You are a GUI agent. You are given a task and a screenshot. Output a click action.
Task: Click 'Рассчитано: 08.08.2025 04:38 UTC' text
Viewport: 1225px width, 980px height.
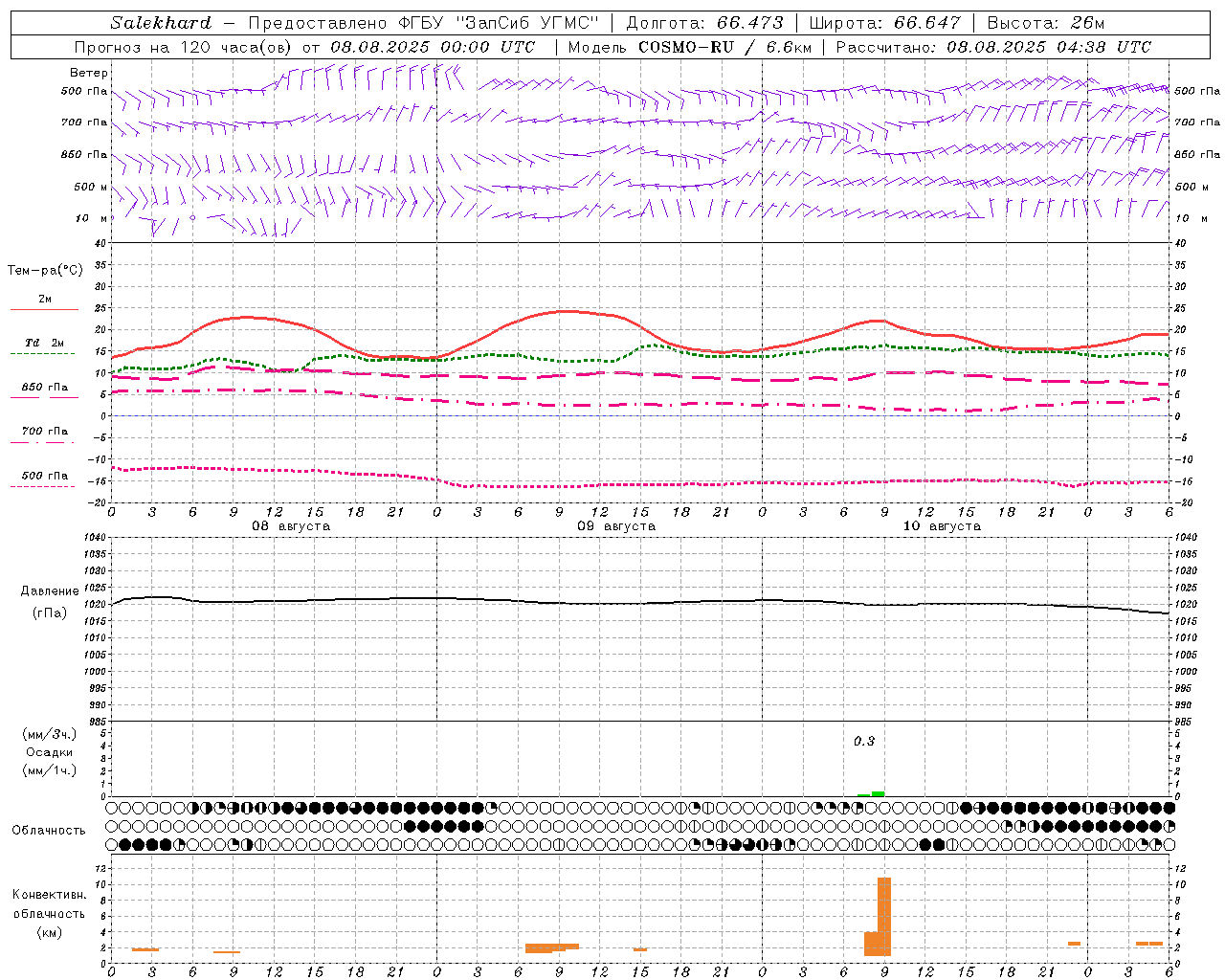tap(993, 47)
